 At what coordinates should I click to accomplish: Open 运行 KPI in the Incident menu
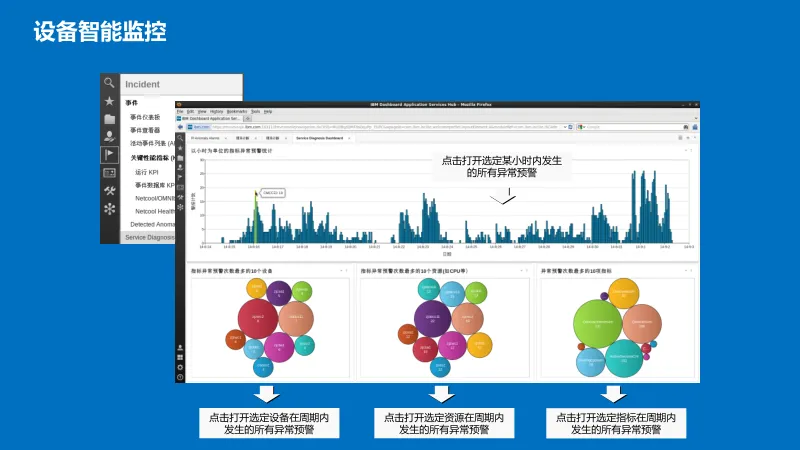coord(146,172)
